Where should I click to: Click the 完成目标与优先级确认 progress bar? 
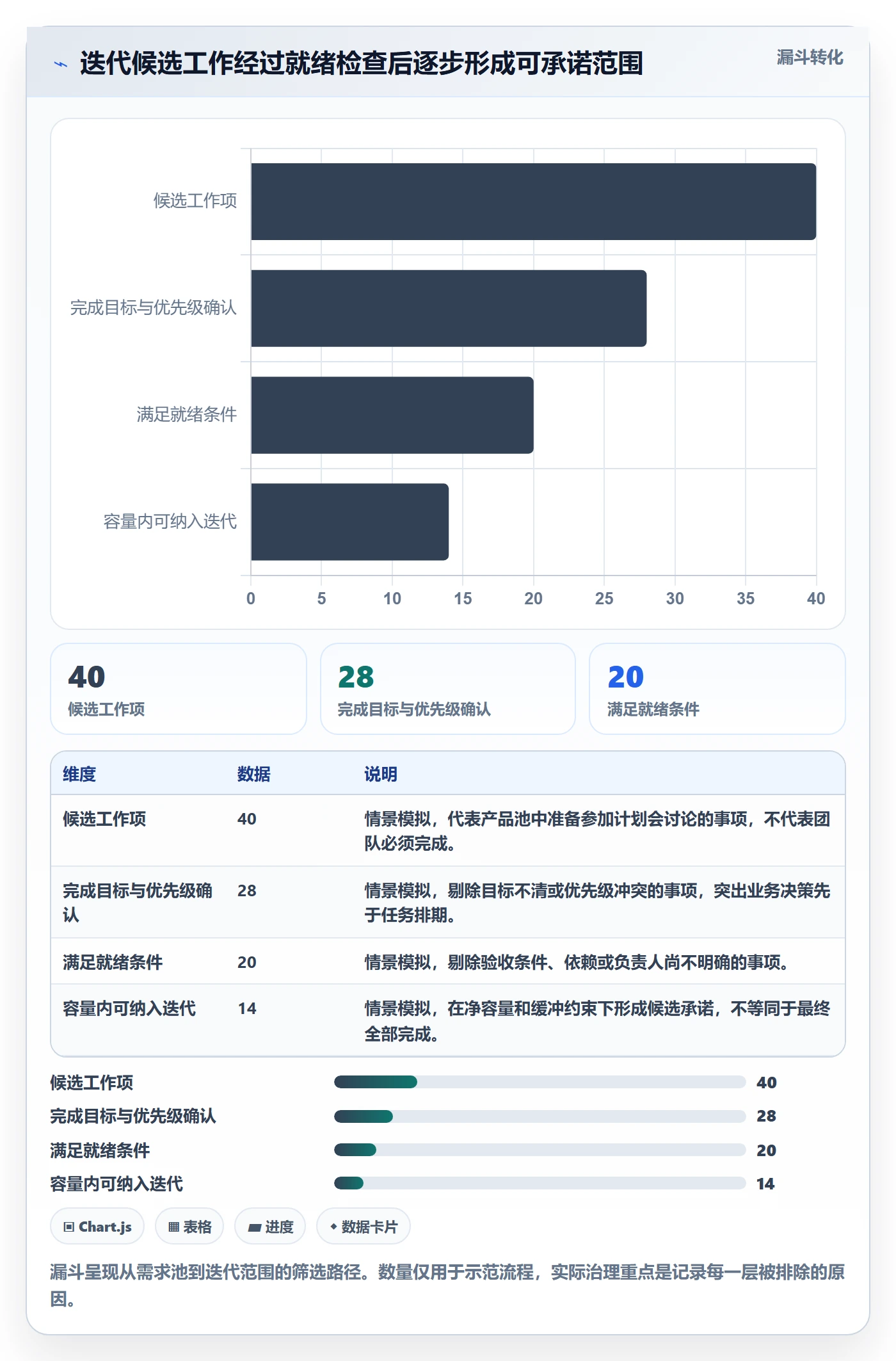click(540, 1116)
